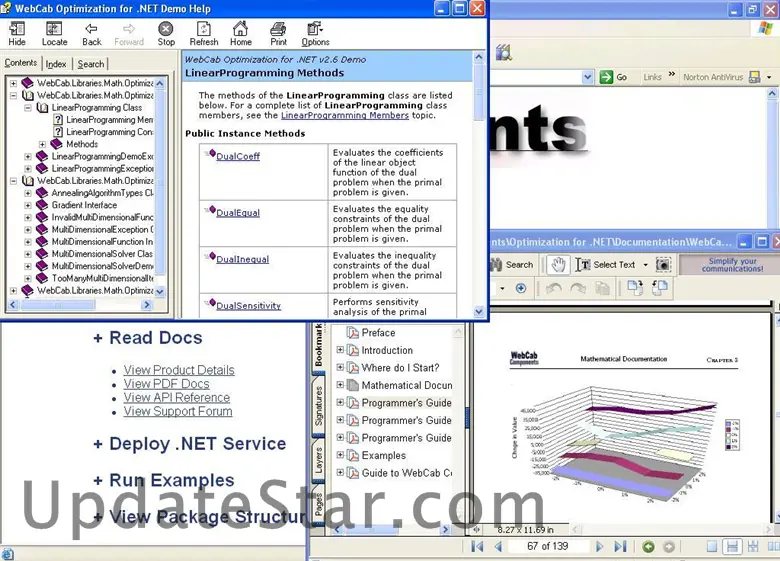This screenshot has width=780, height=561.
Task: Open the Layers side tab
Action: 318,460
